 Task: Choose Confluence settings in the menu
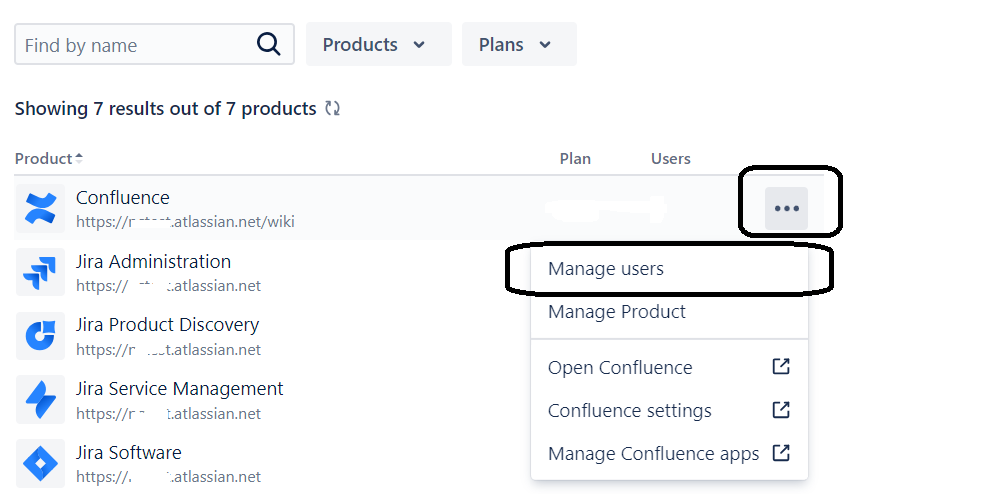tap(630, 411)
